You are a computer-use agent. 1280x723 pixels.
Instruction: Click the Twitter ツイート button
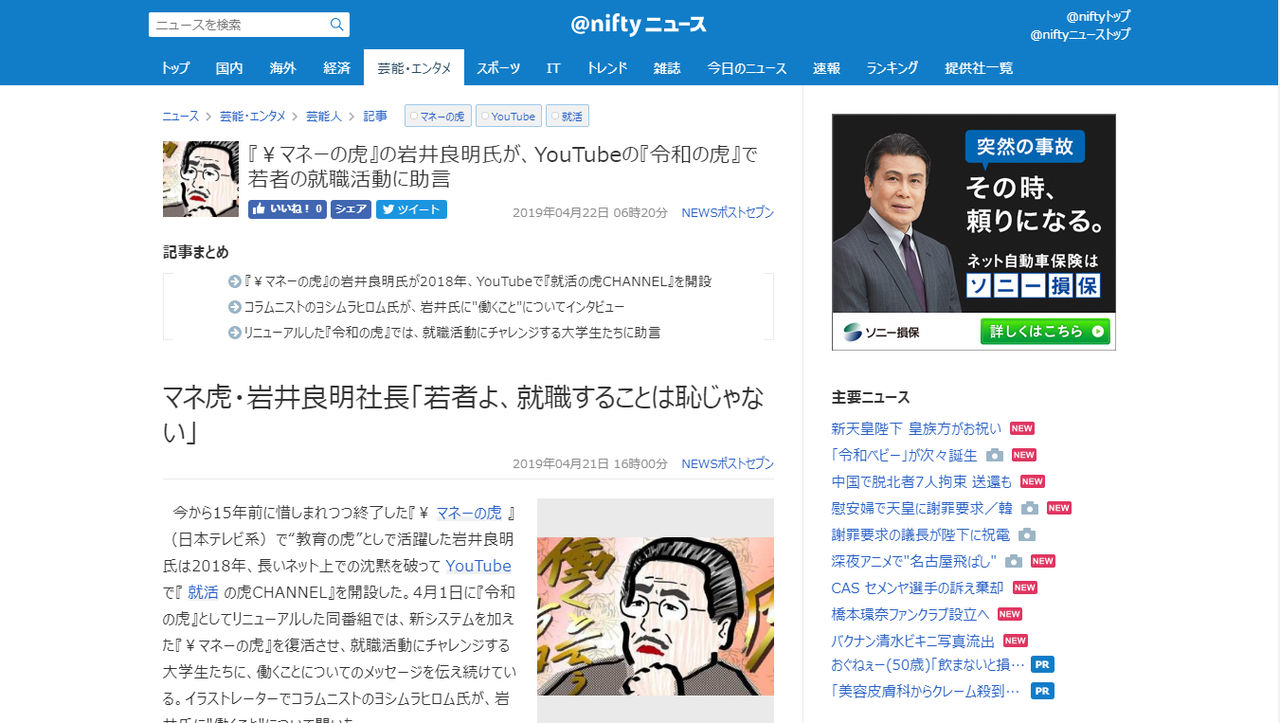tap(411, 210)
